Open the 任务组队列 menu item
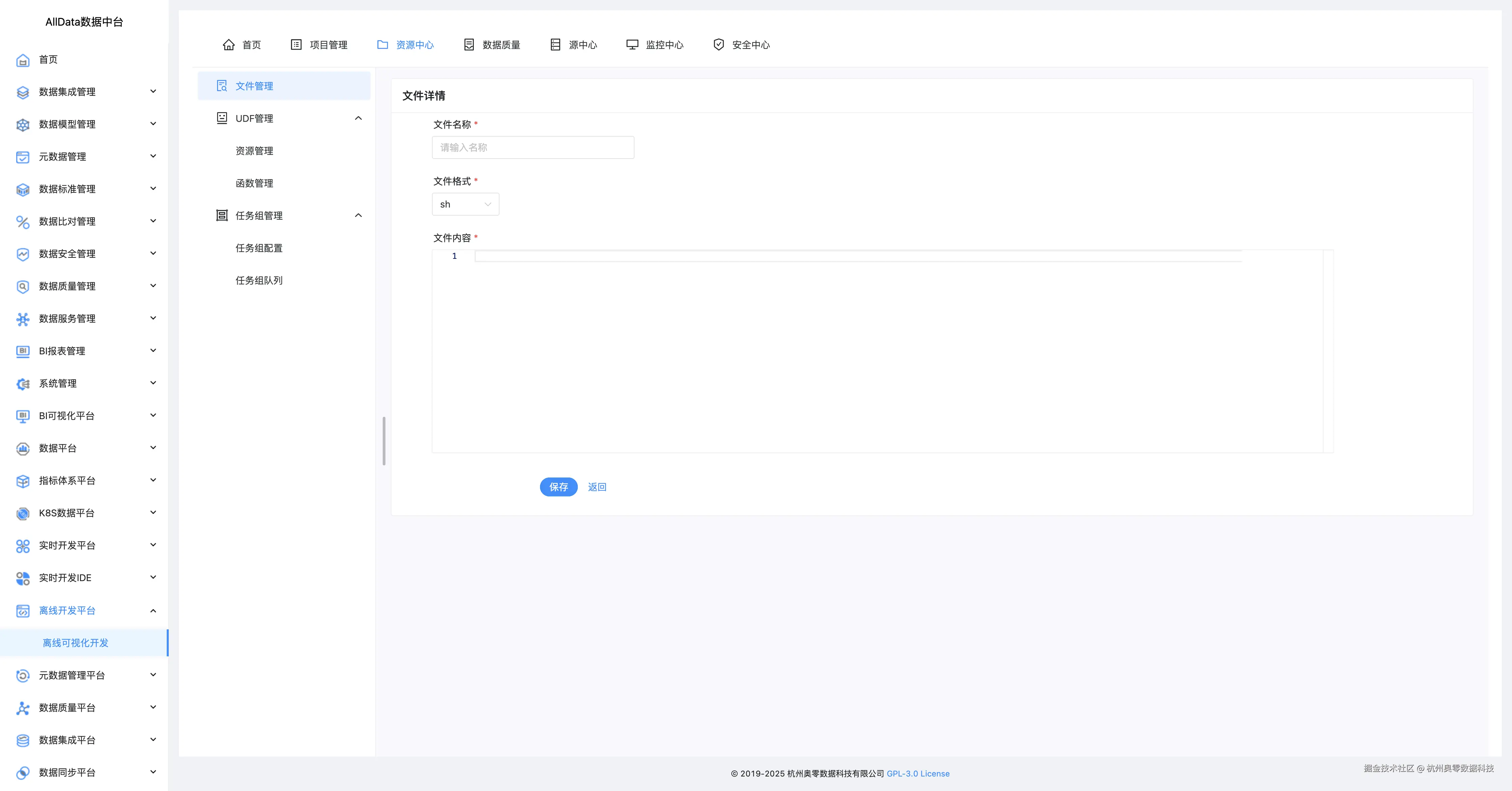The image size is (1512, 791). point(259,280)
